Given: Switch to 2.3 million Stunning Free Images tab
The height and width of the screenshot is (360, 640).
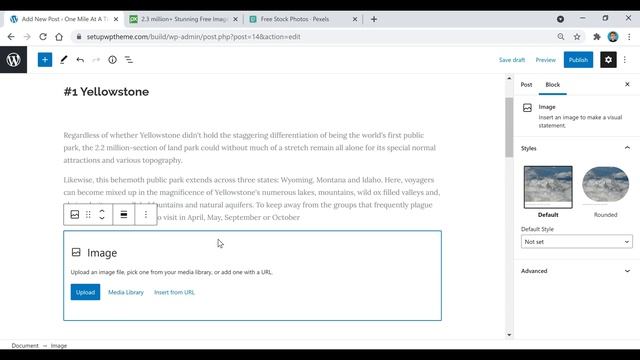Looking at the screenshot, I should pyautogui.click(x=183, y=19).
